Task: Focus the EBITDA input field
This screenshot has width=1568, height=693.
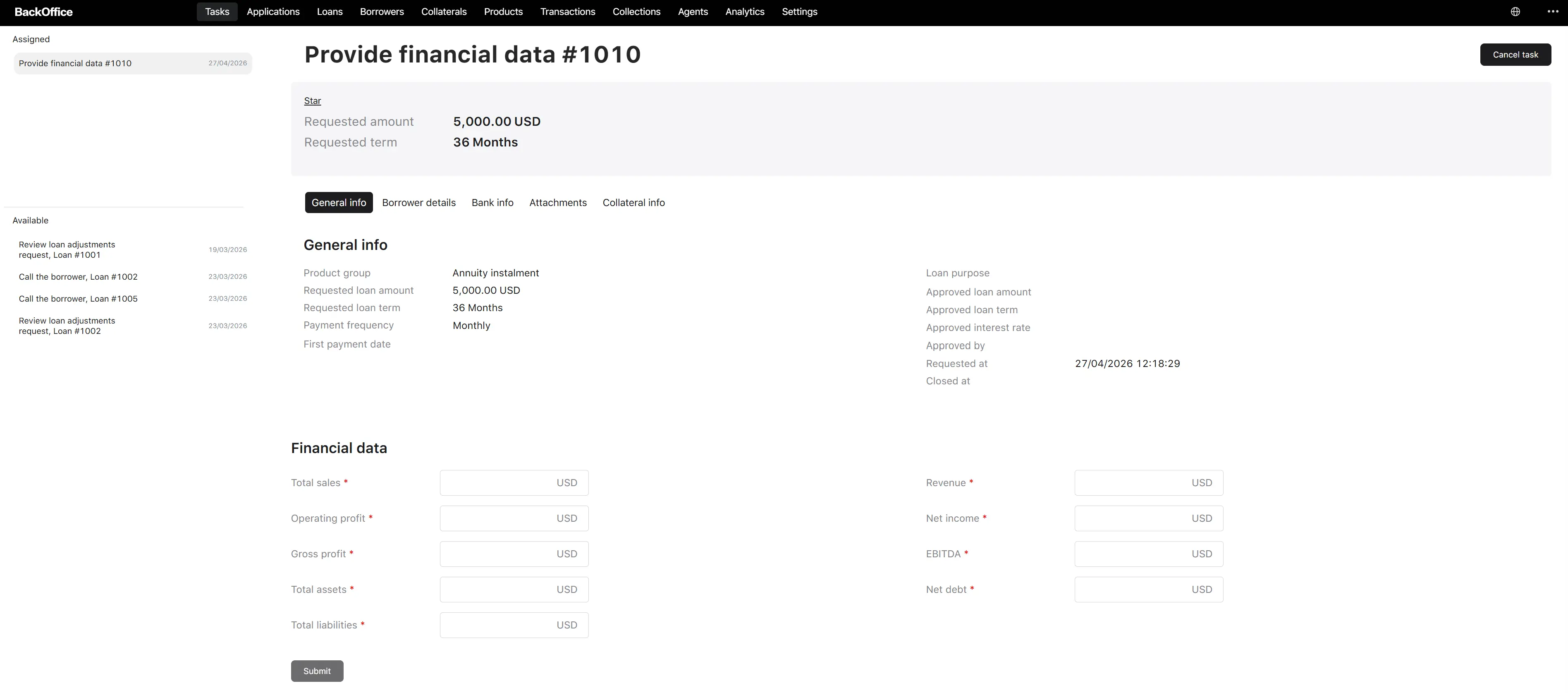Action: click(x=1149, y=554)
